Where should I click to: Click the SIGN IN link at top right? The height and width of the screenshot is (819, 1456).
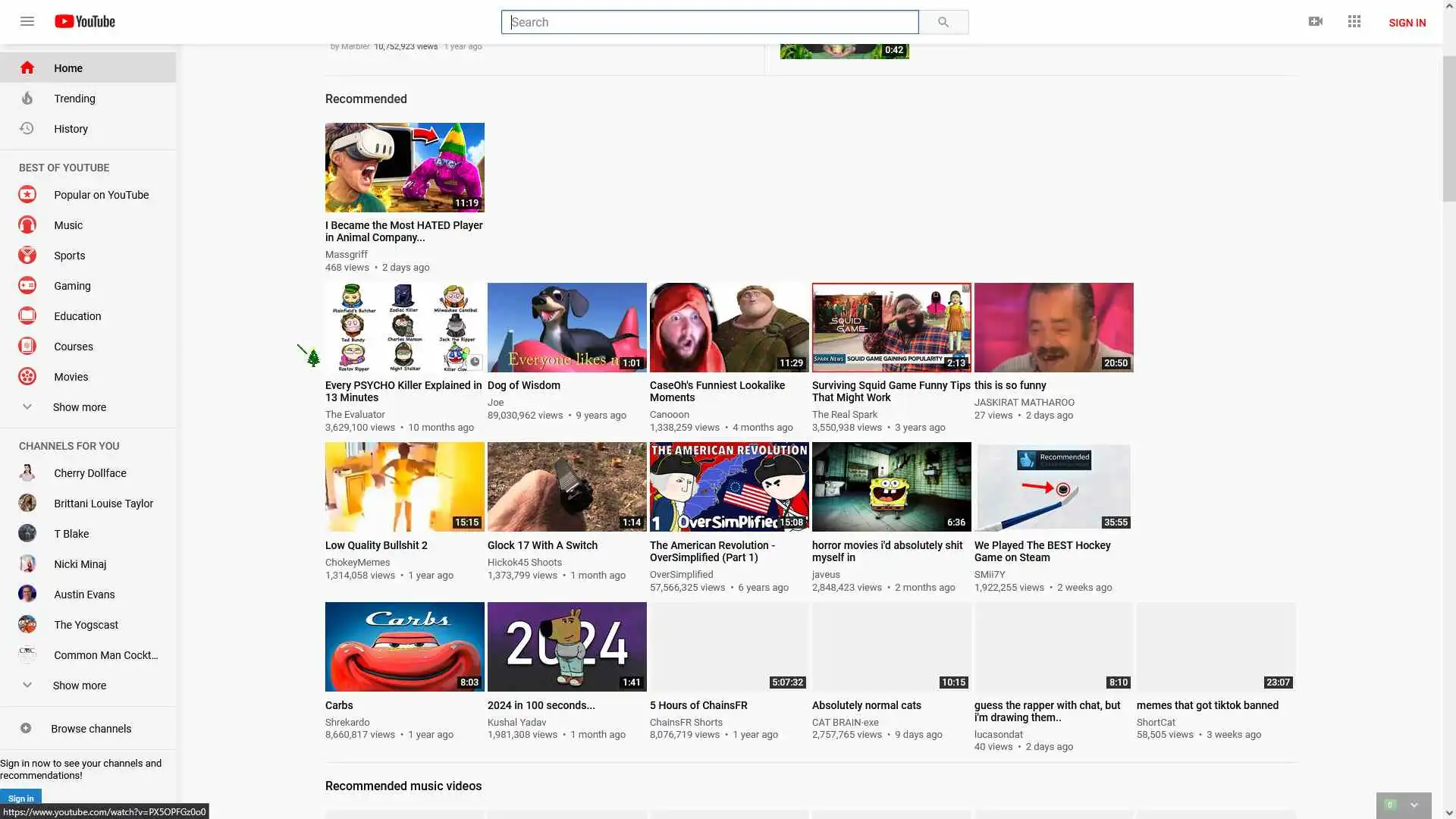point(1407,23)
